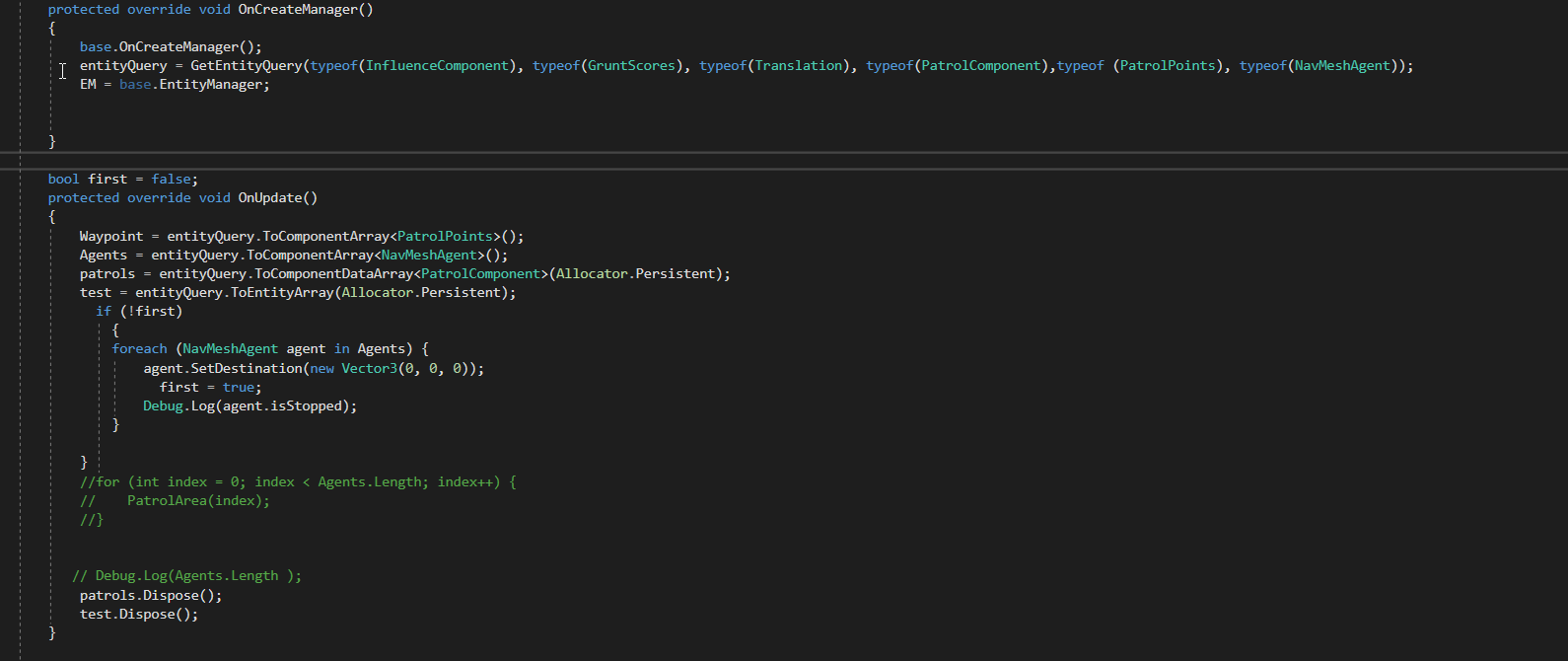Click the false keyword in bool declaration
The image size is (1568, 661).
click(x=171, y=179)
